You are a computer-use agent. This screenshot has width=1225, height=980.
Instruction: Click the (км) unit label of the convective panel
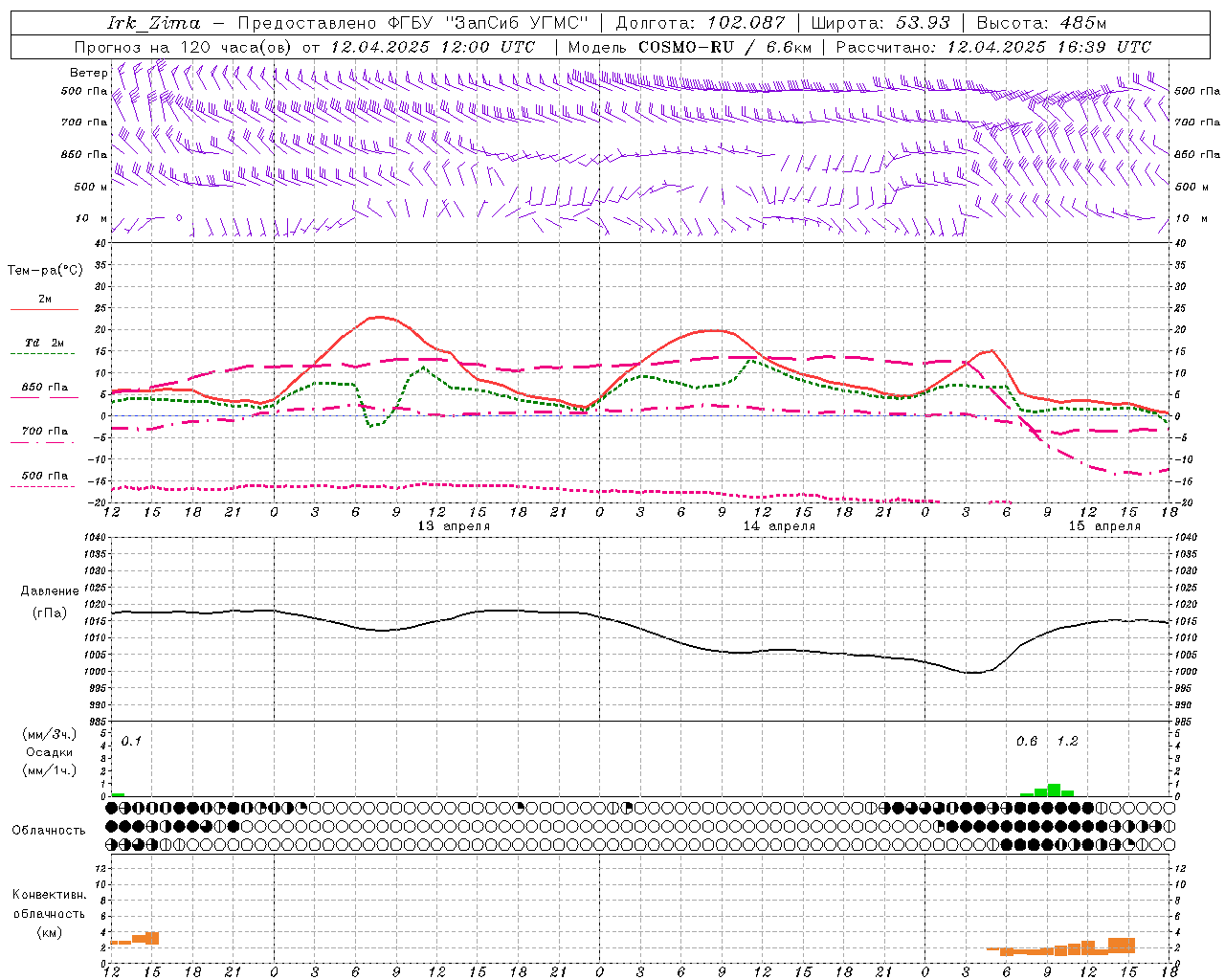(x=49, y=932)
